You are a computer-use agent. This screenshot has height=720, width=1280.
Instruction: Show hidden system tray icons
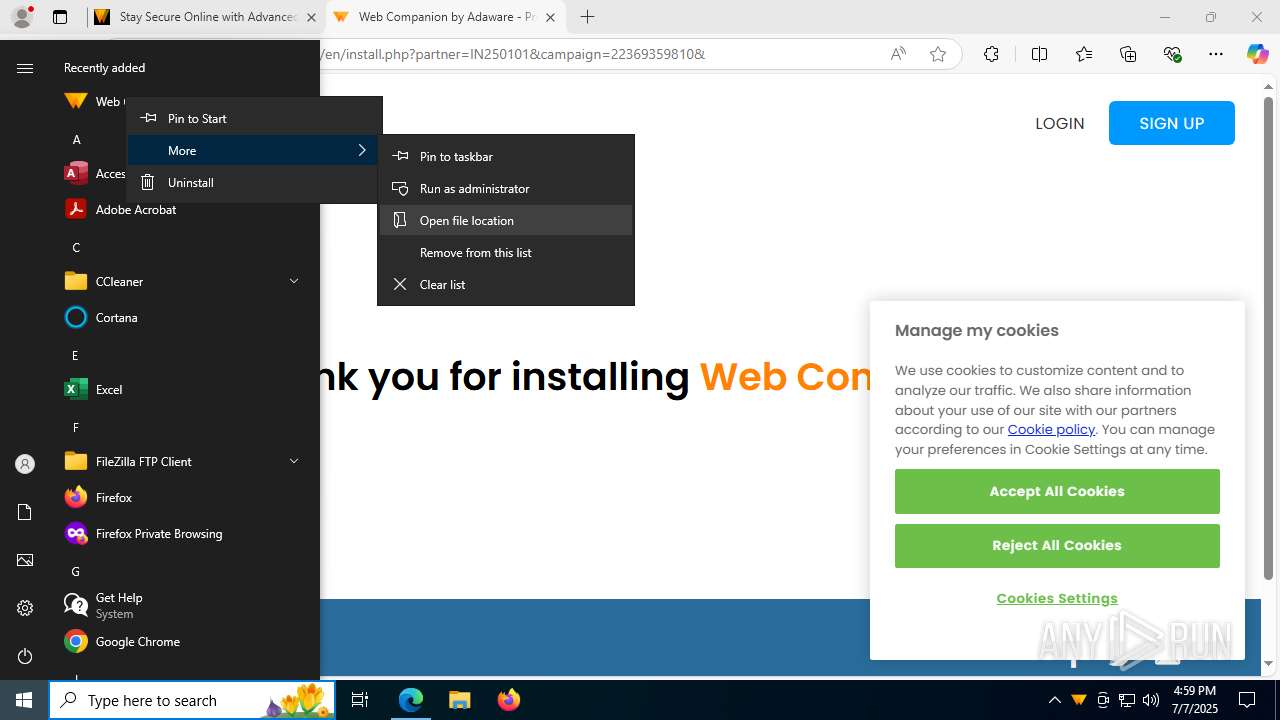[x=1054, y=700]
